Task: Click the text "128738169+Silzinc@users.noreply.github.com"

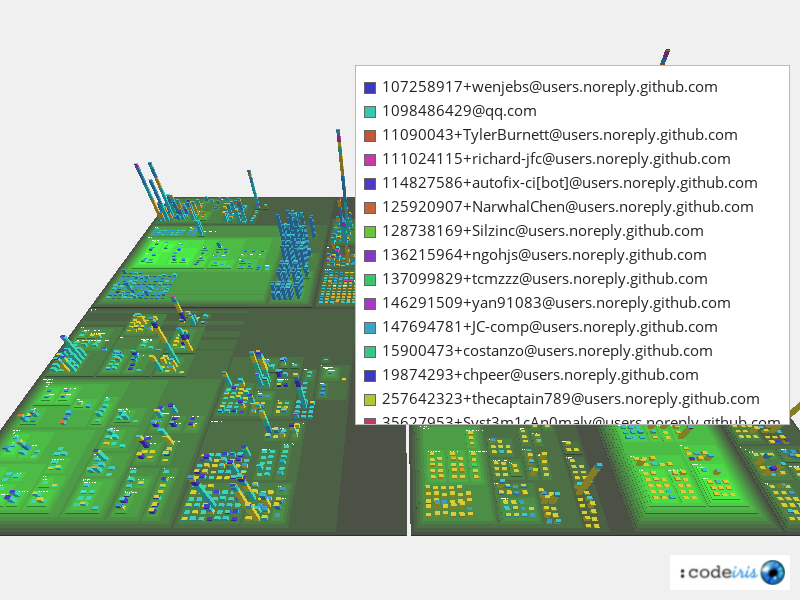Action: click(543, 231)
